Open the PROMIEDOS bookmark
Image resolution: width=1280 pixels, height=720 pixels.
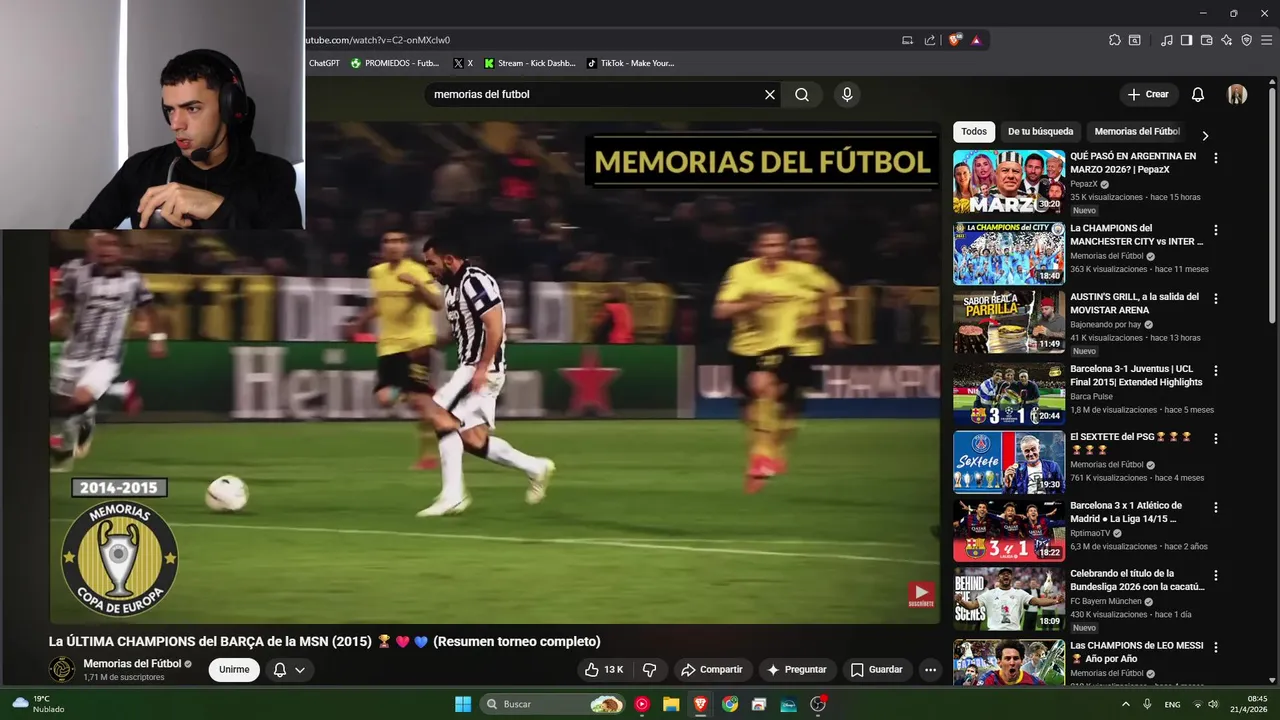[394, 63]
